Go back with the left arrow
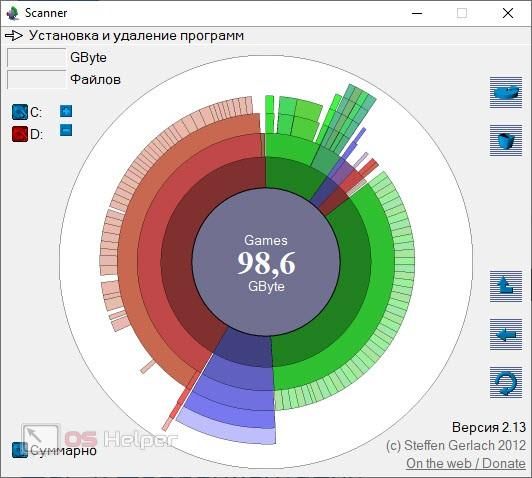The image size is (532, 478). click(506, 334)
